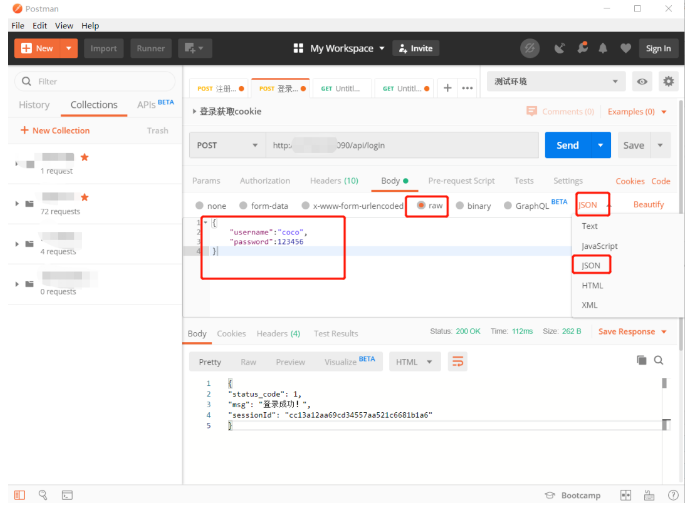Toggle line wrap icon in response
Screen dimensions: 692x511
click(458, 361)
